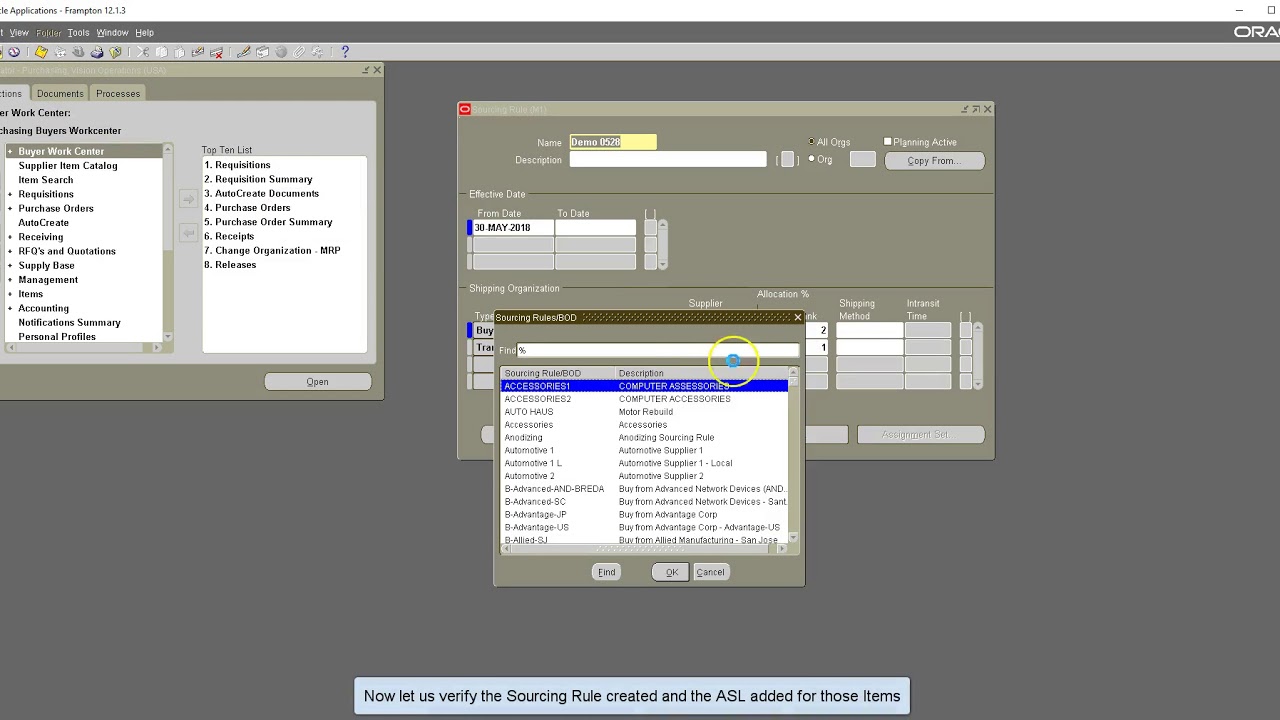Click the Close Form toolbar icon
Viewport: 1280px width, 720px height.
pos(115,52)
